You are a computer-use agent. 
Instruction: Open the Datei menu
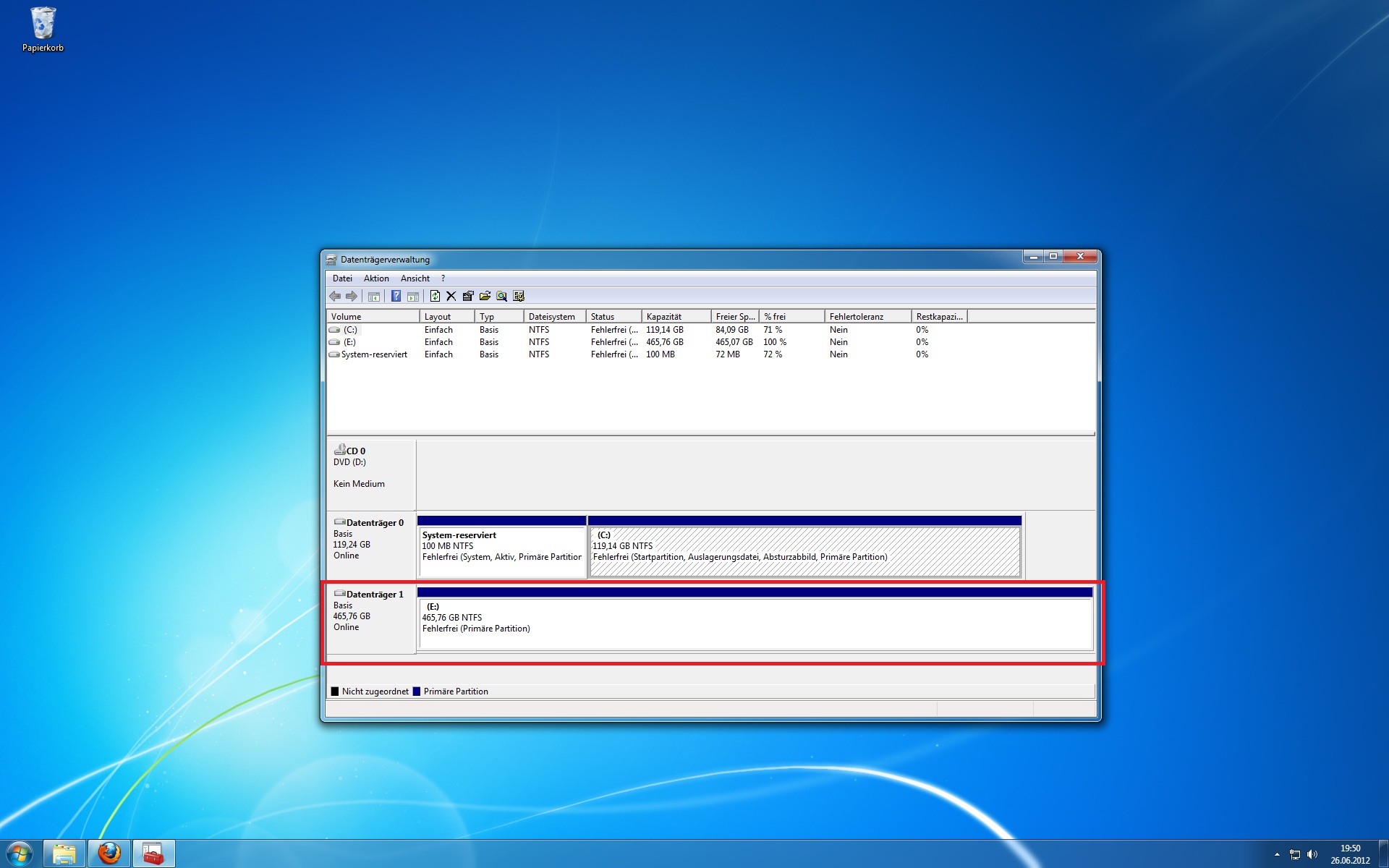(x=342, y=278)
